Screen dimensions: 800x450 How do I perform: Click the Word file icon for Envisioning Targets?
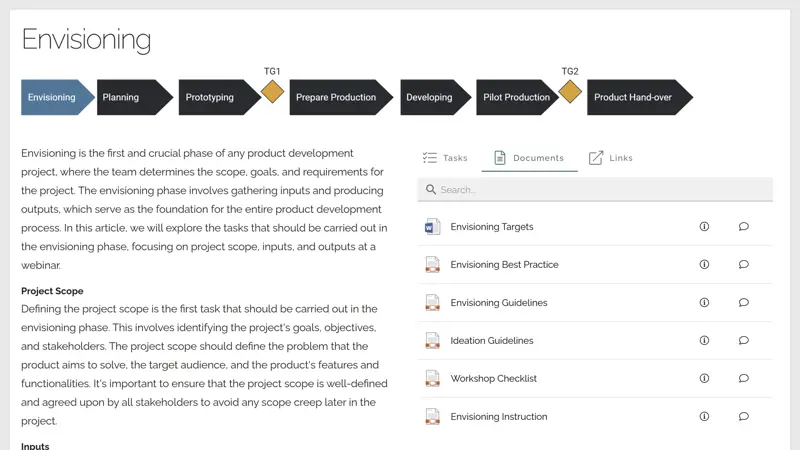[432, 227]
